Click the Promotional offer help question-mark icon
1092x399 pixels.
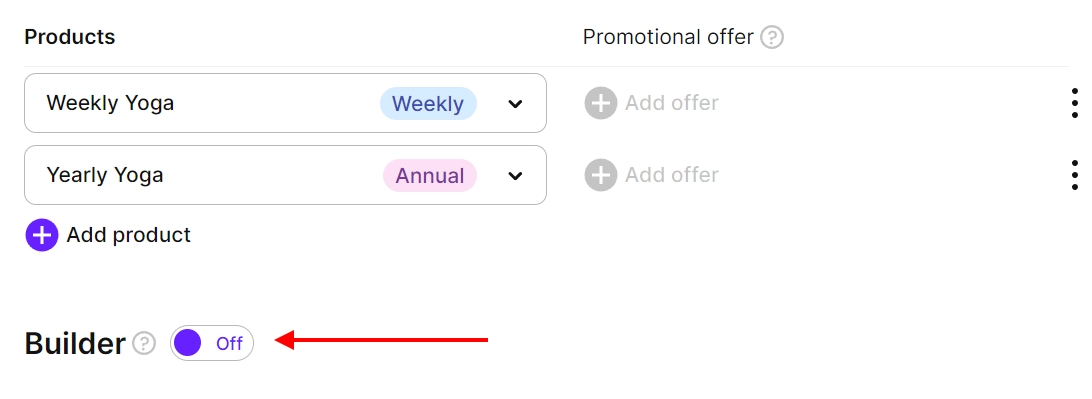772,37
